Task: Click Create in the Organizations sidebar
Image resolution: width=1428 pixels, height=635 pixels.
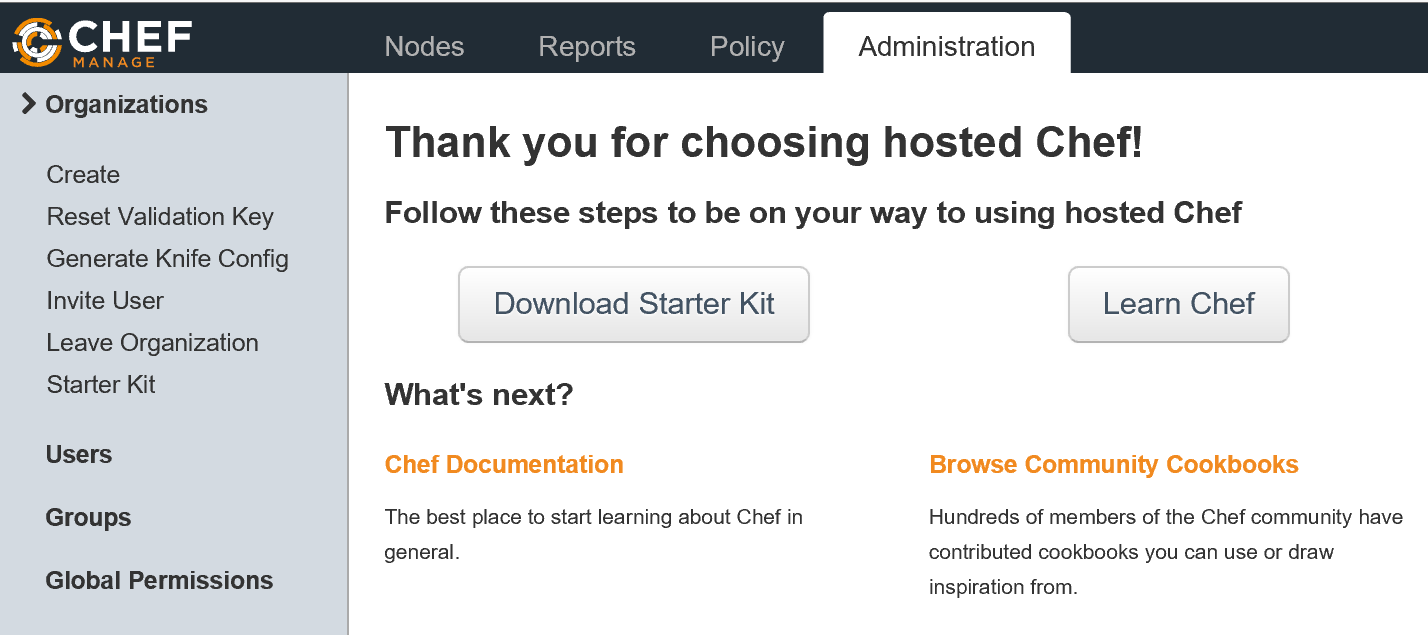Action: click(x=83, y=175)
